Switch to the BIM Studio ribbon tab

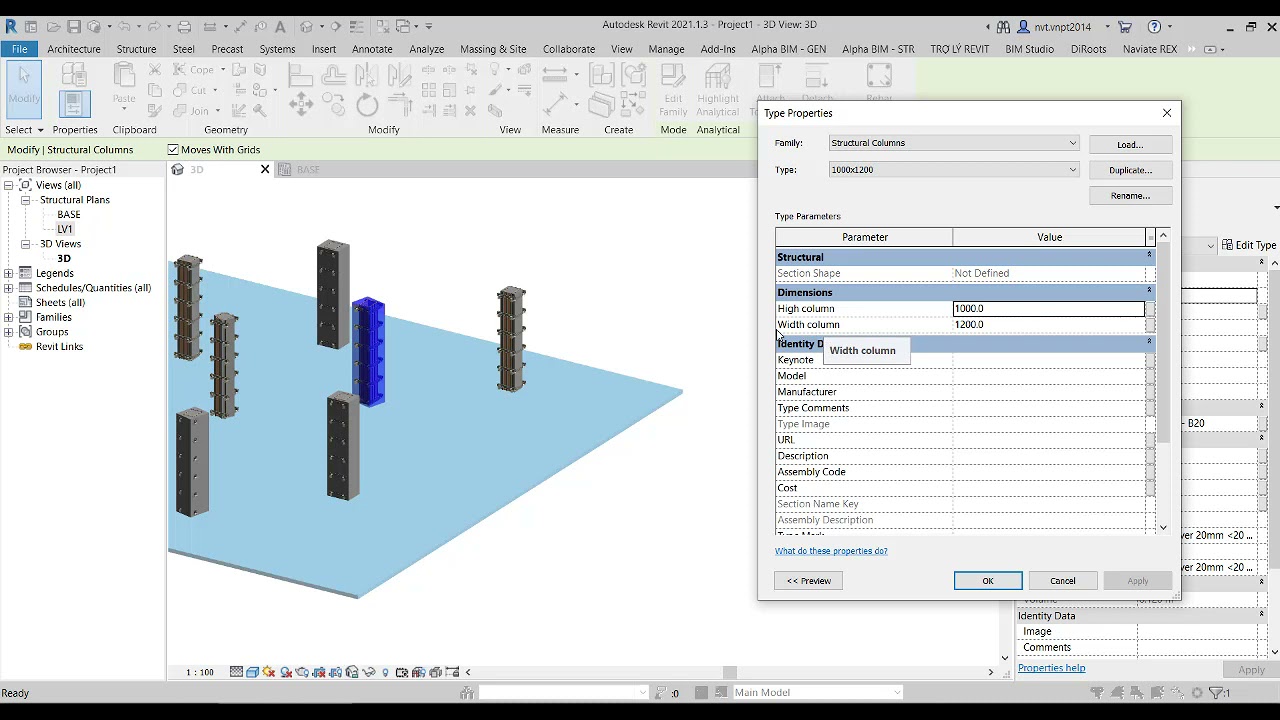[1030, 49]
